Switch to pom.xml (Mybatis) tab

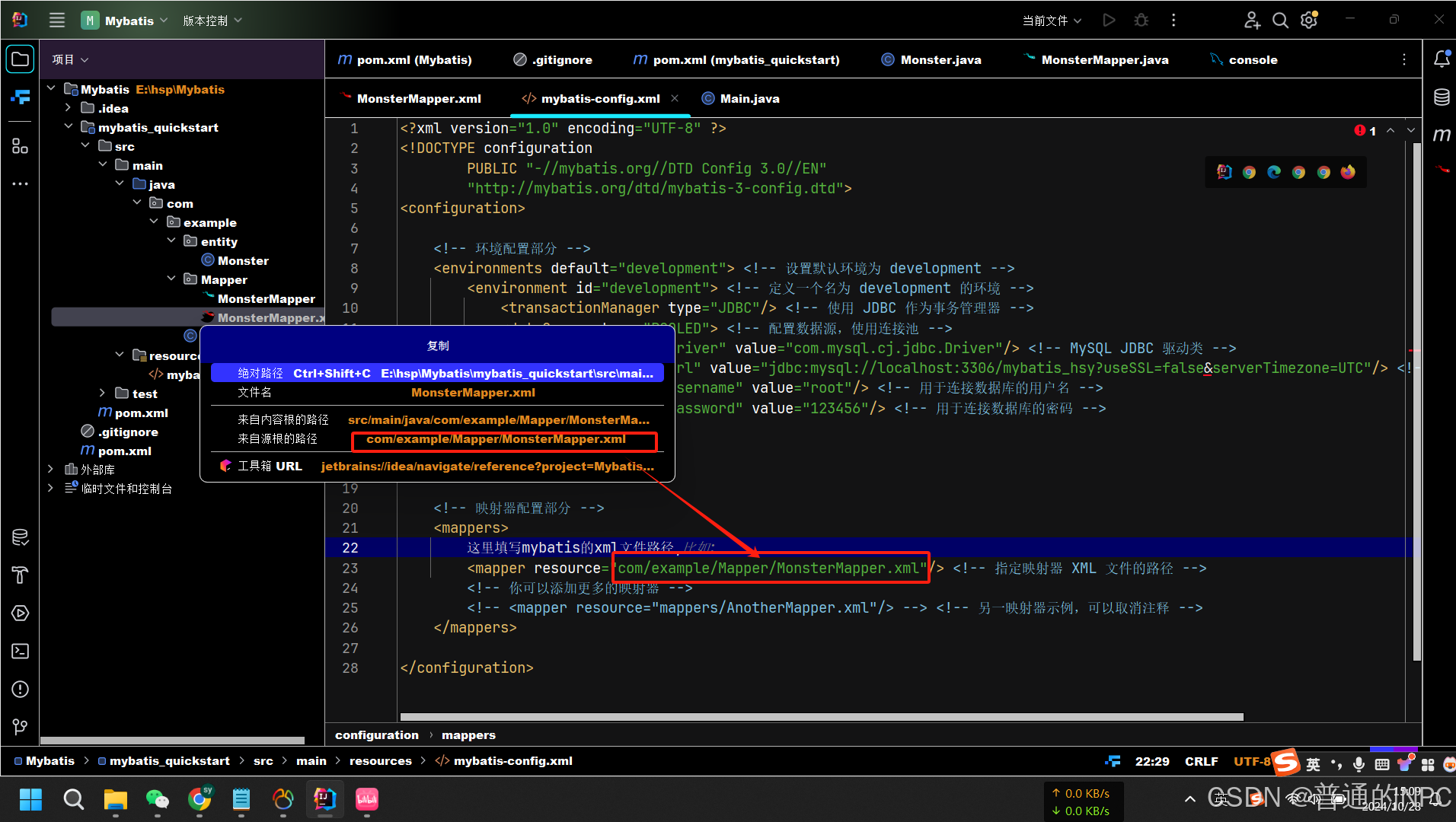tap(405, 59)
